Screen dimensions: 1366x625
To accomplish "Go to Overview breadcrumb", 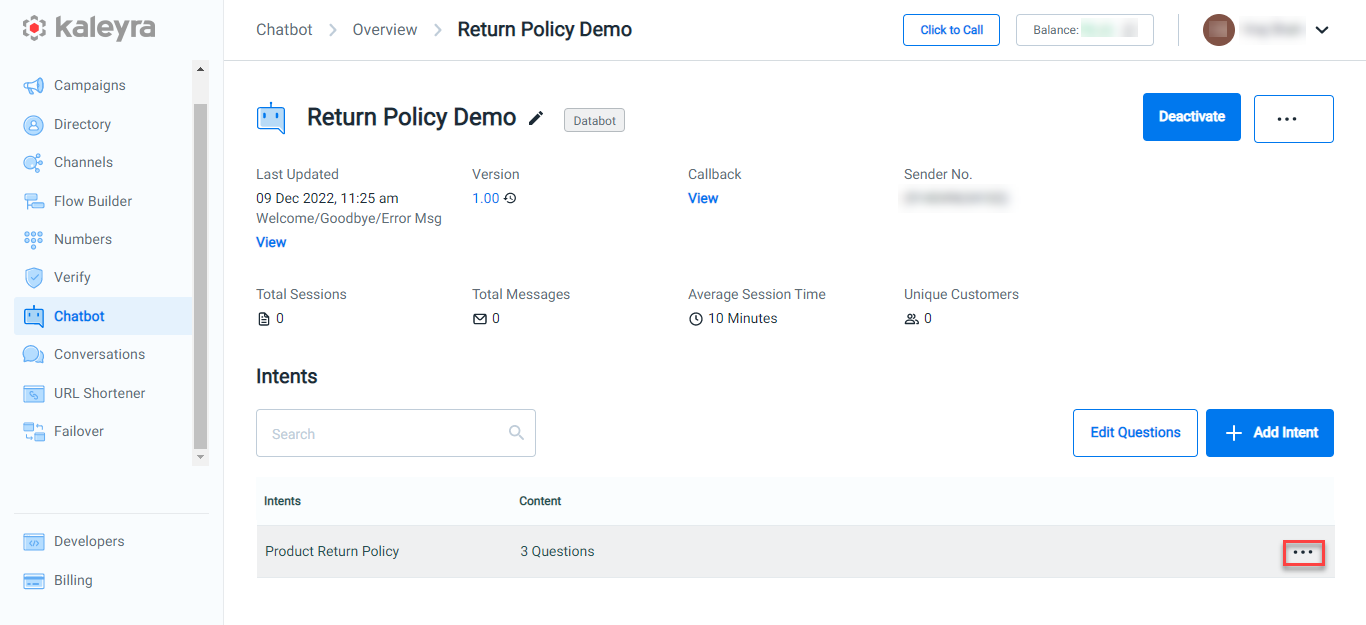I will tap(385, 30).
